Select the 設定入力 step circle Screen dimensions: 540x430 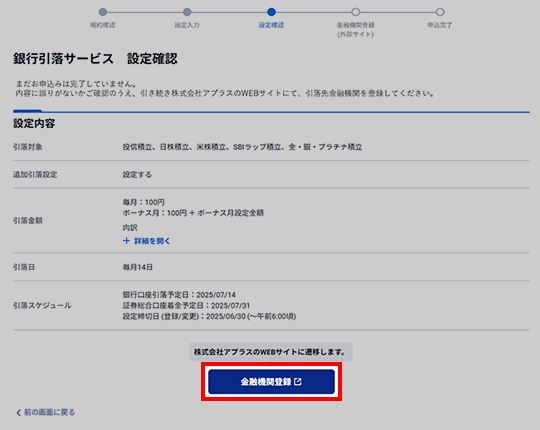(x=187, y=12)
